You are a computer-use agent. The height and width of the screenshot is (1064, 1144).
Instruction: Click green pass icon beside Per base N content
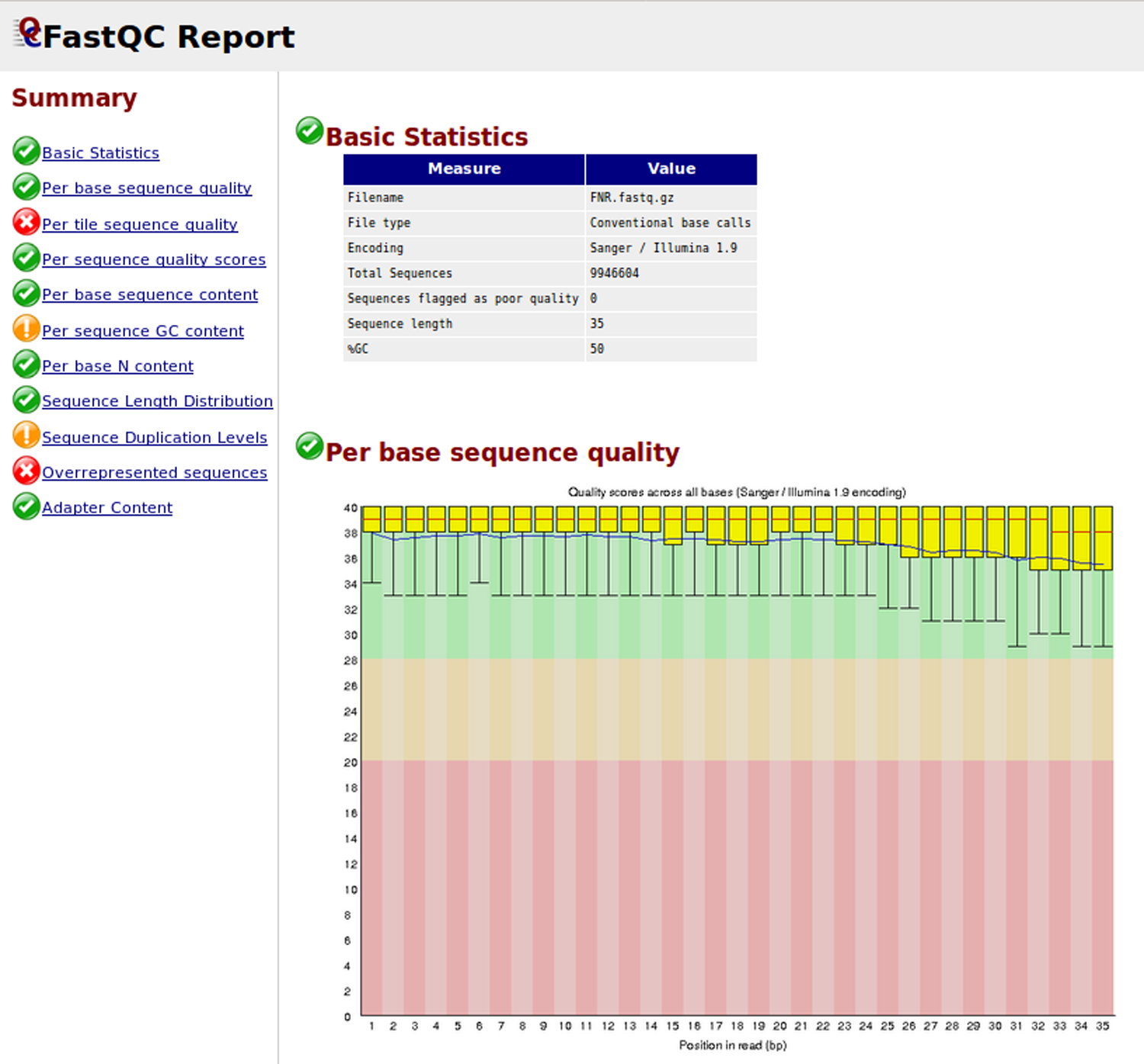click(x=26, y=365)
